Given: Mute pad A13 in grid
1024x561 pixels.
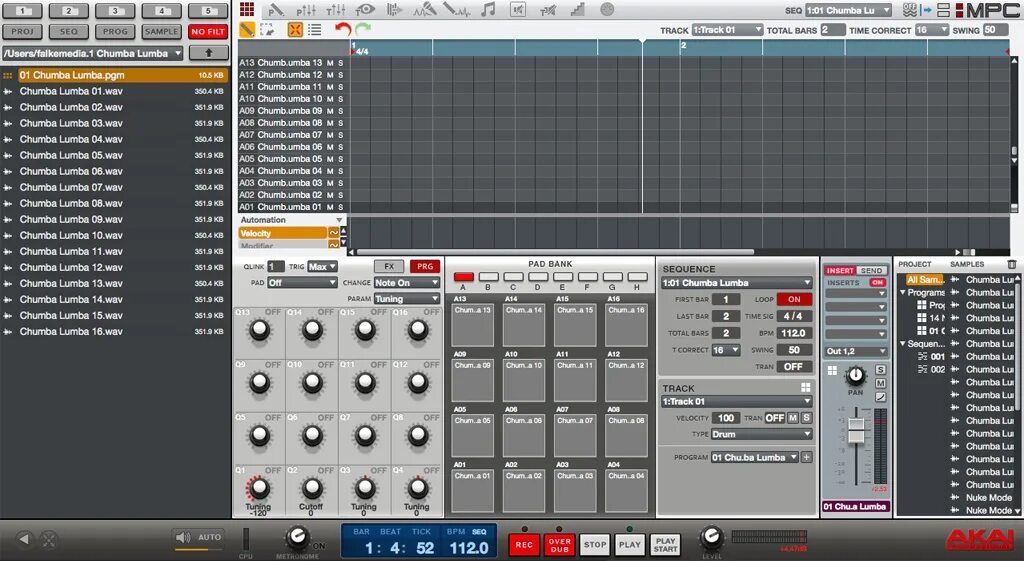Looking at the screenshot, I should [x=330, y=63].
